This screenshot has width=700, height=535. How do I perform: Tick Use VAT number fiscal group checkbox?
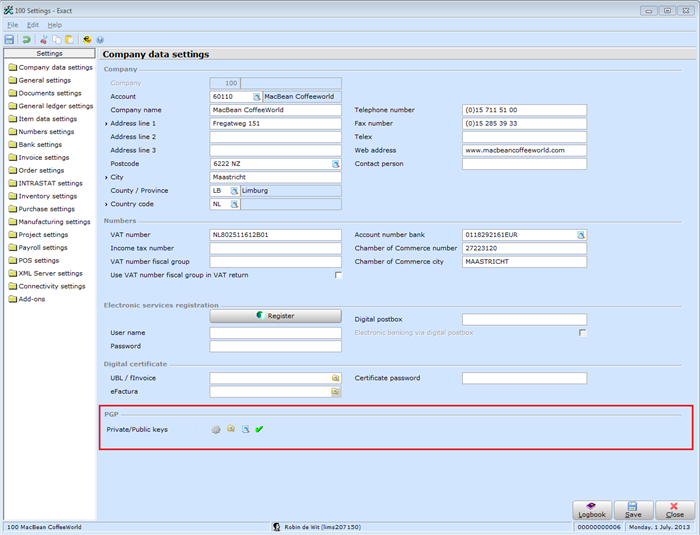tap(338, 275)
